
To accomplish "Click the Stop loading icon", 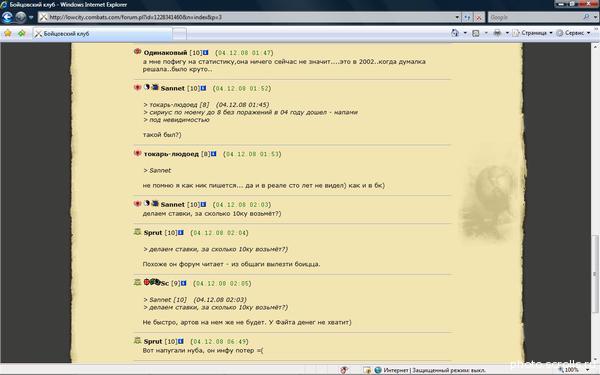I will (x=479, y=17).
